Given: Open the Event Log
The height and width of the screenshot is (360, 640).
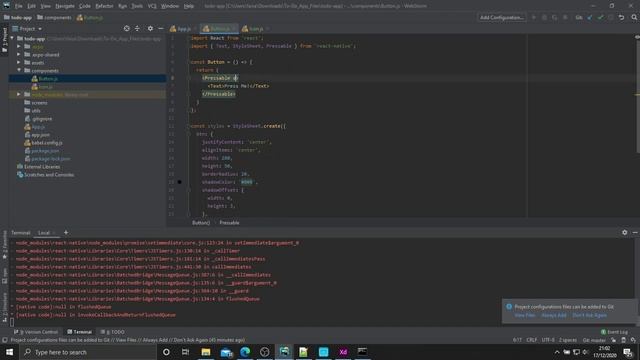Looking at the screenshot, I should [x=615, y=332].
